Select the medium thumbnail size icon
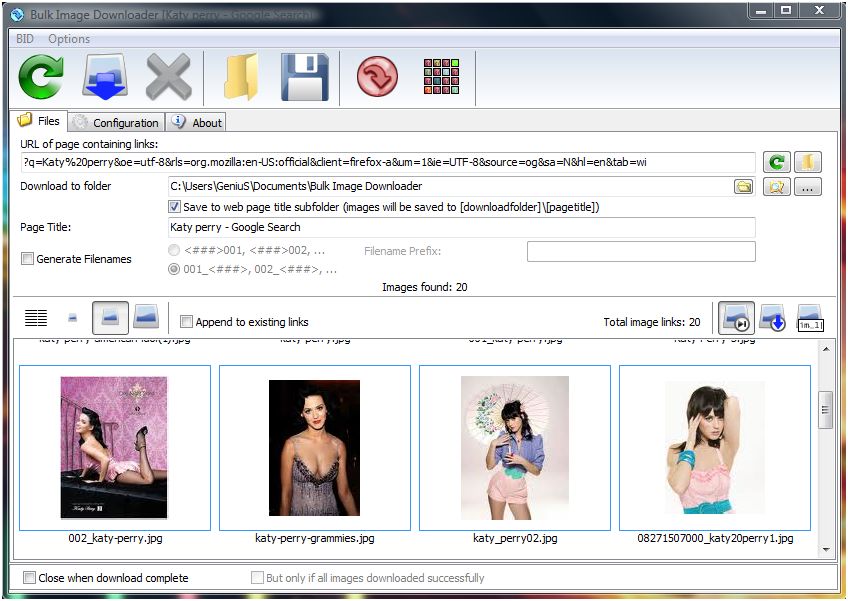848x601 pixels. tap(110, 318)
